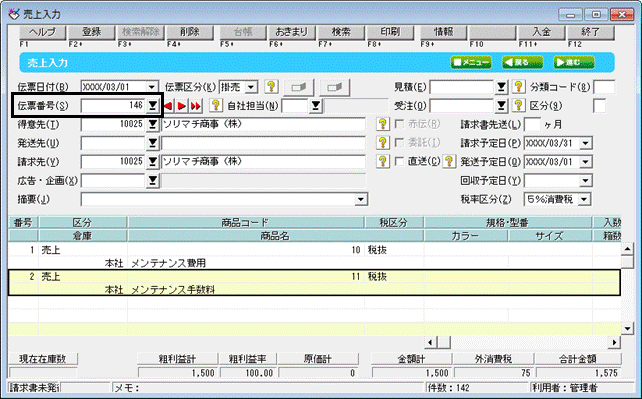This screenshot has width=642, height=399.
Task: Click the メモ status bar field
Action: 268,388
